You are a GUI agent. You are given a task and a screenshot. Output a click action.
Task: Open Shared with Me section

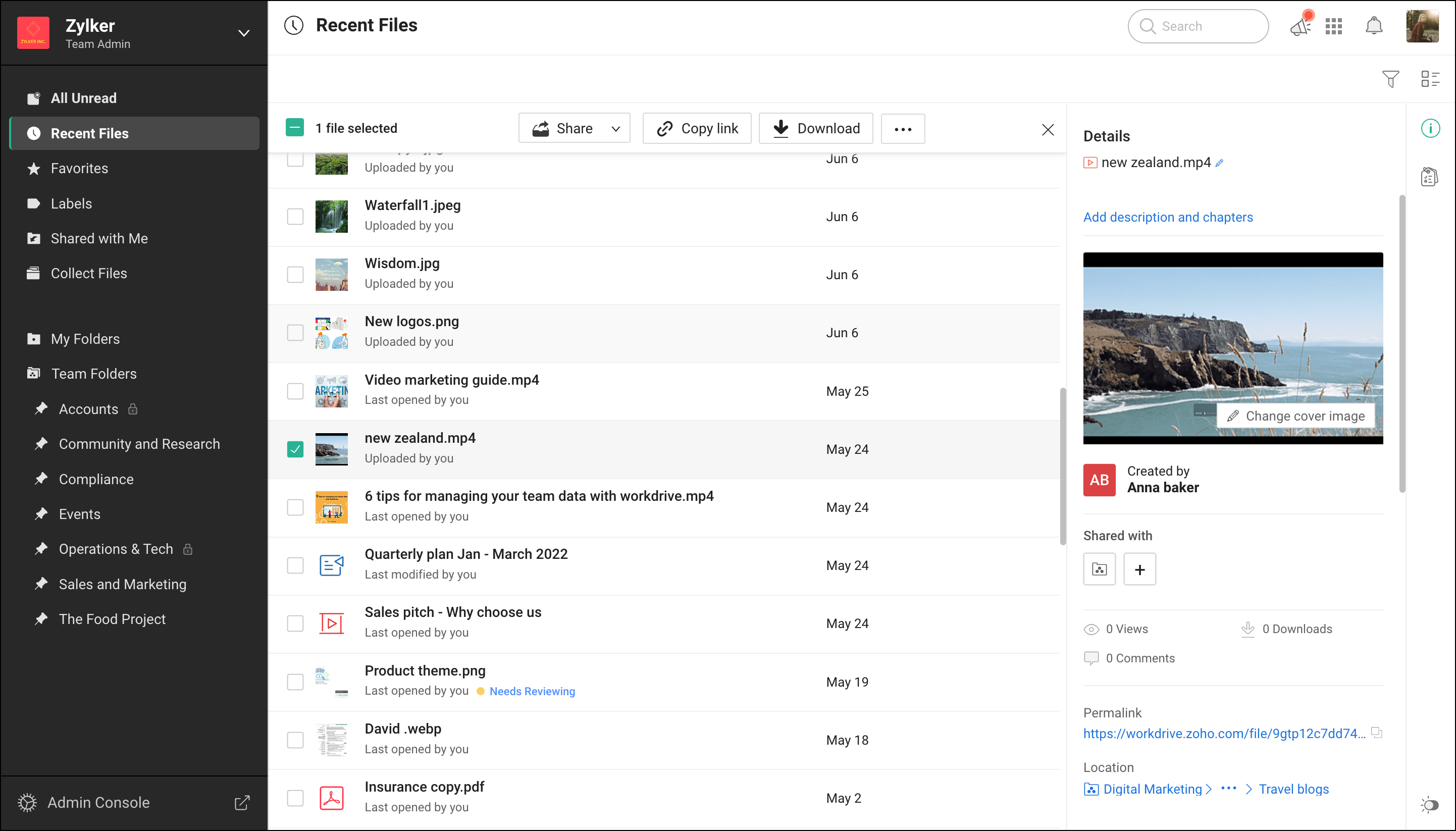click(99, 239)
